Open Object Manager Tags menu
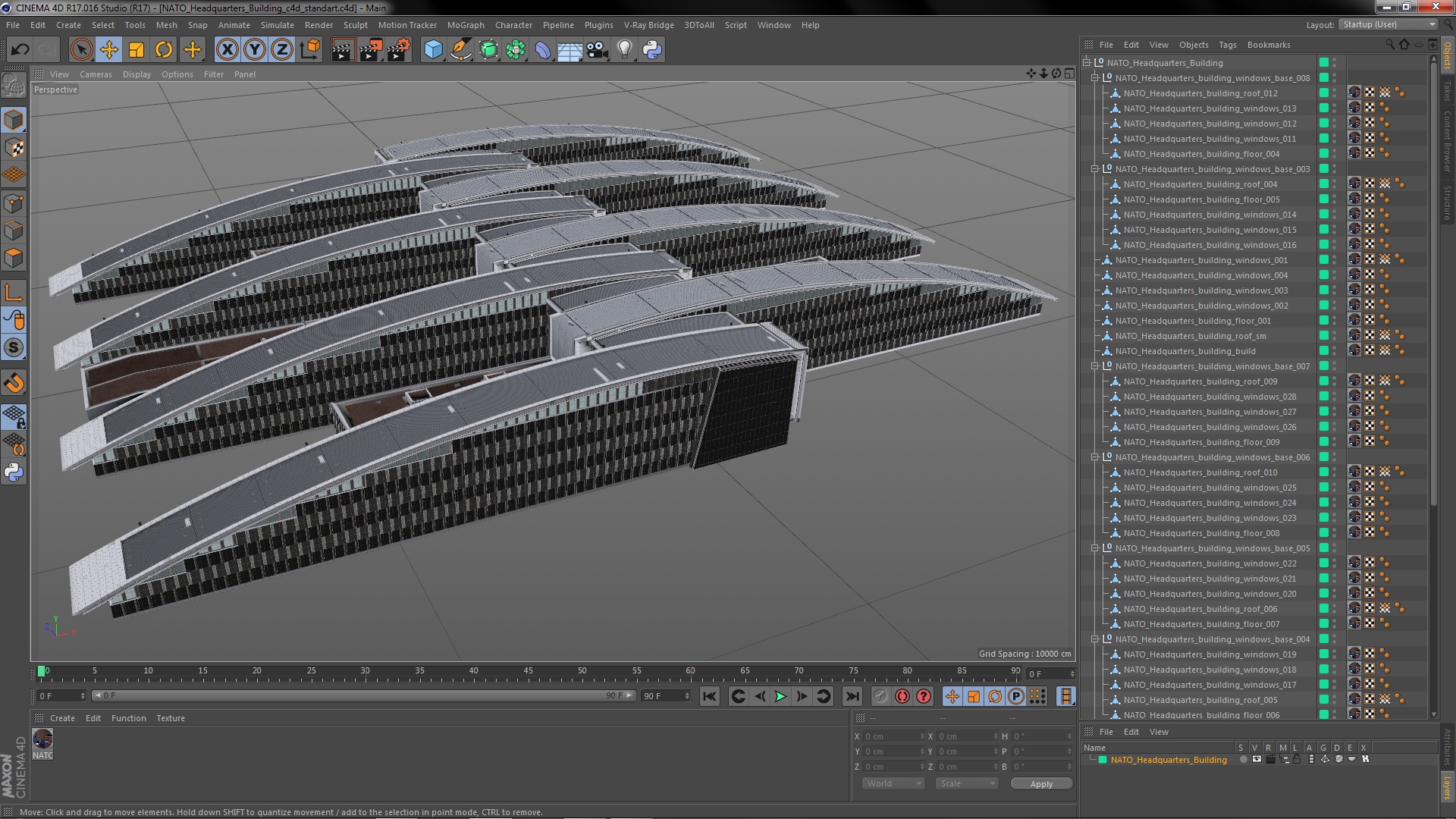Image resolution: width=1456 pixels, height=819 pixels. tap(1227, 45)
